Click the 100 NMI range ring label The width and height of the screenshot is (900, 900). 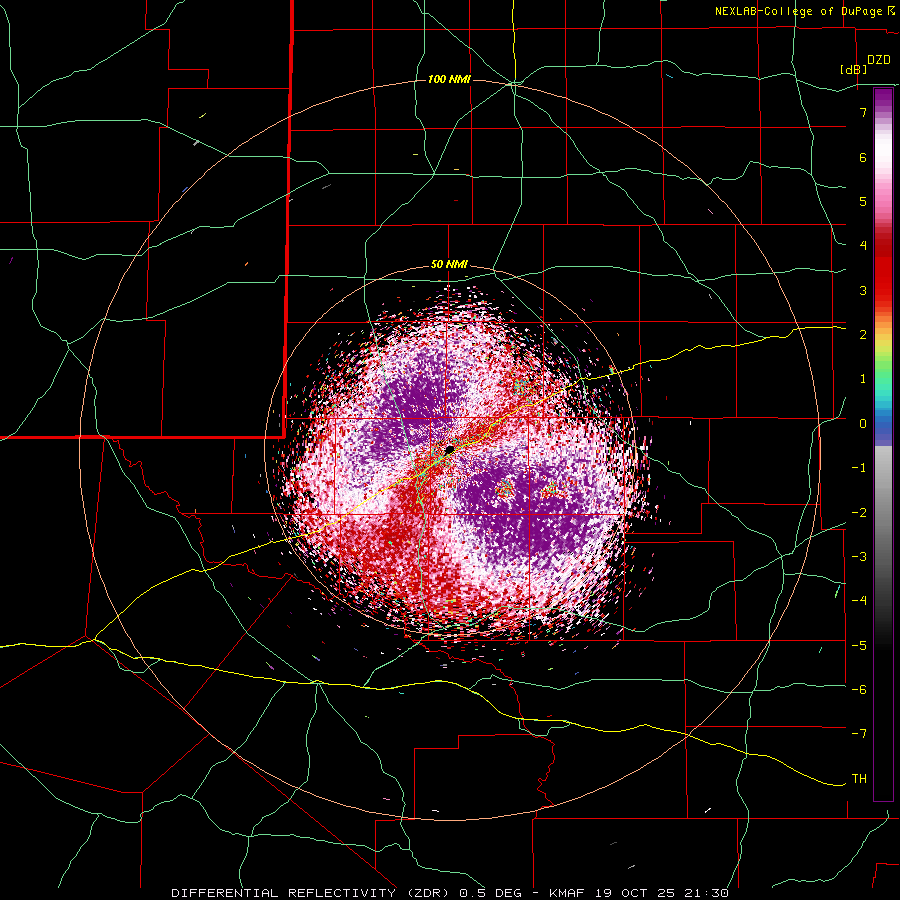[x=449, y=79]
